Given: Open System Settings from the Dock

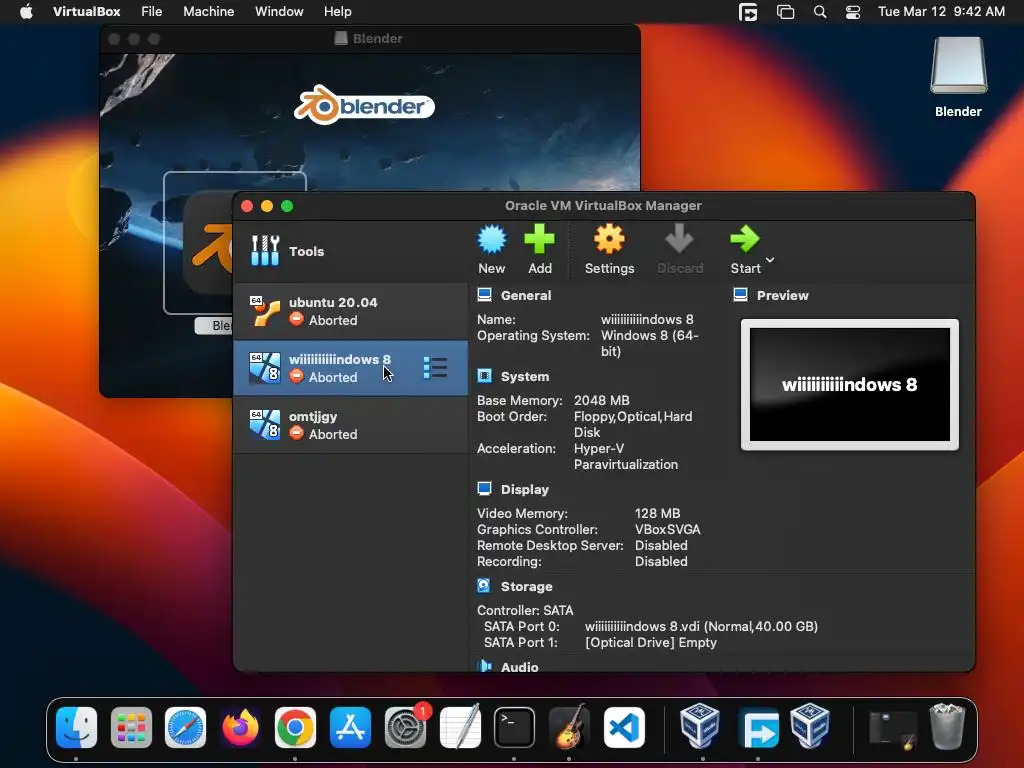Looking at the screenshot, I should [x=406, y=727].
